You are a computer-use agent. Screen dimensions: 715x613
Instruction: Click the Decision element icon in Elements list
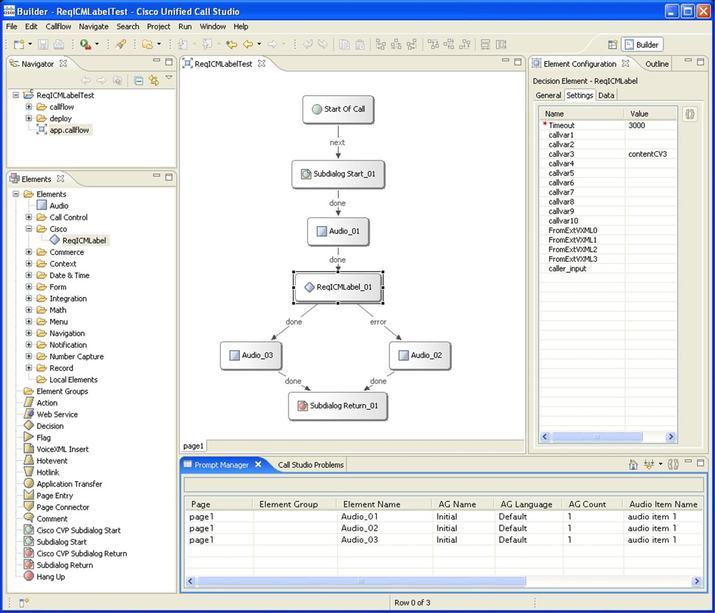coord(28,426)
